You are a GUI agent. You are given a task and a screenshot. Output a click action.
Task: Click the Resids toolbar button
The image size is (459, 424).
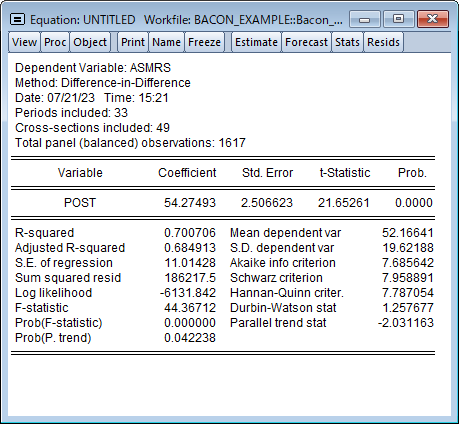click(383, 42)
